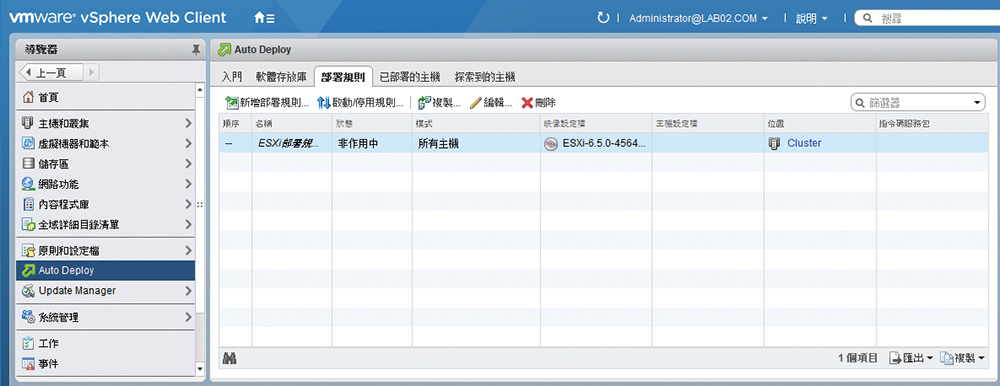
Task: Click 啟動/停用規則 activate rules icon
Action: point(323,102)
